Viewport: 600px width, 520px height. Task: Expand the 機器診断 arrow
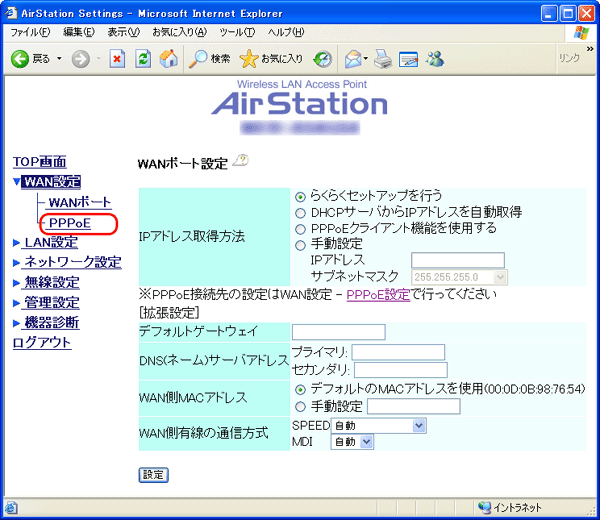point(16,323)
